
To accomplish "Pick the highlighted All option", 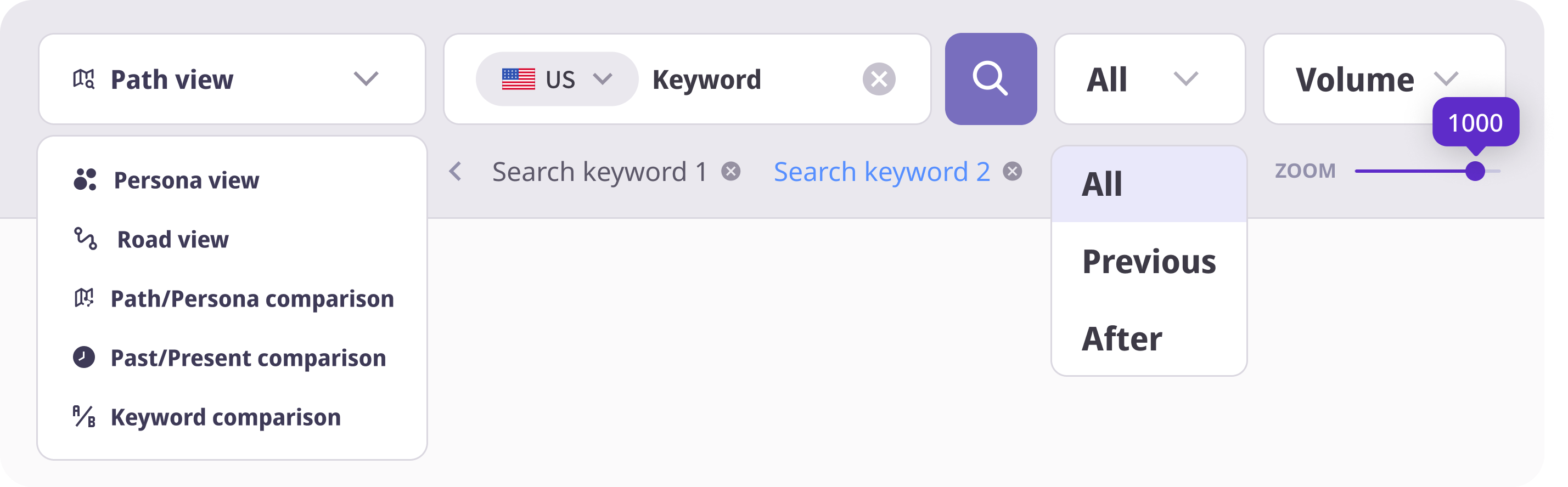I will coord(1101,184).
